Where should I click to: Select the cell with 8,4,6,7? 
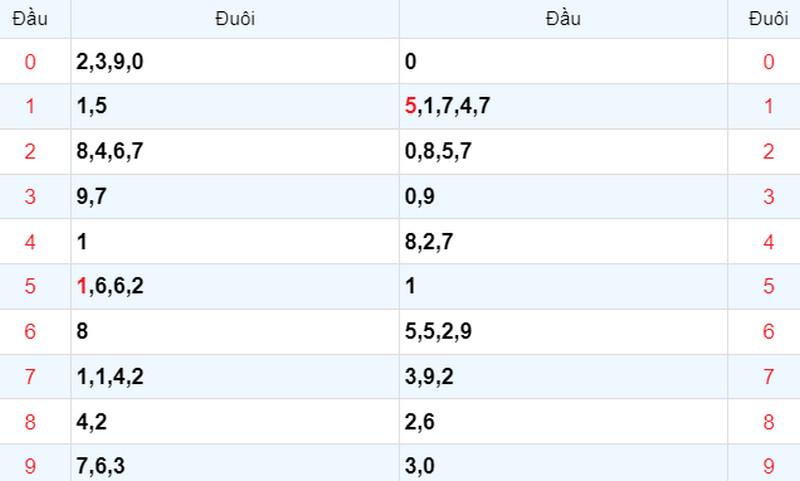pos(235,151)
